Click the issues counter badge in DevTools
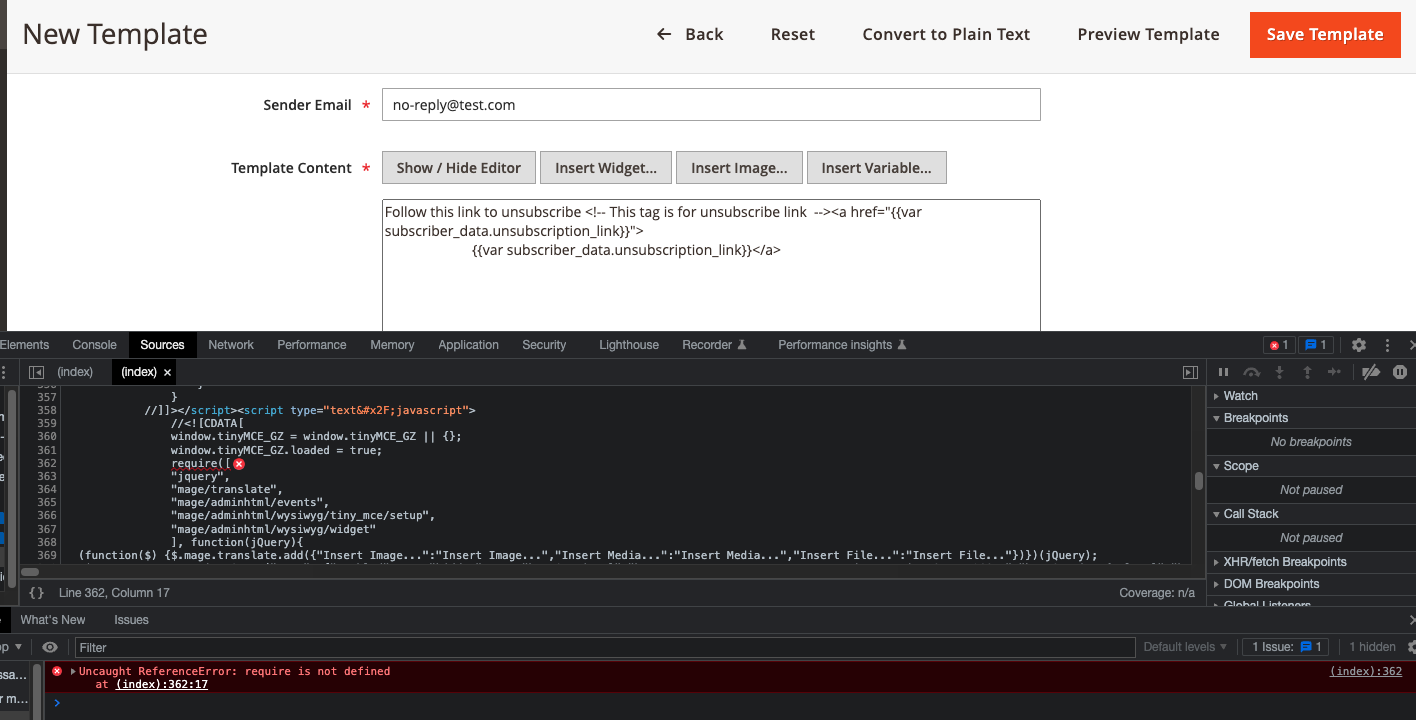The image size is (1416, 720). coord(1316,344)
